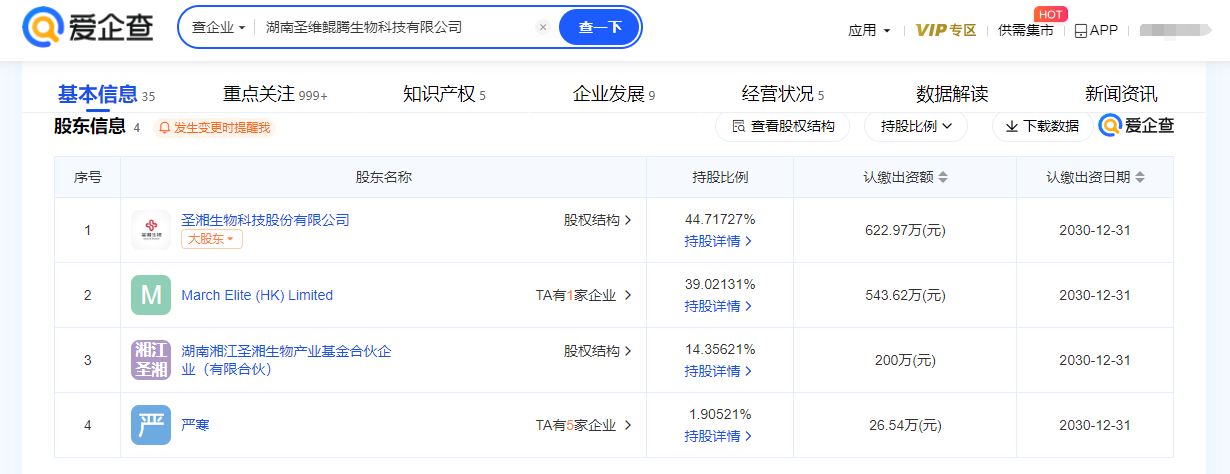Click the blurred user account area

(1175, 30)
